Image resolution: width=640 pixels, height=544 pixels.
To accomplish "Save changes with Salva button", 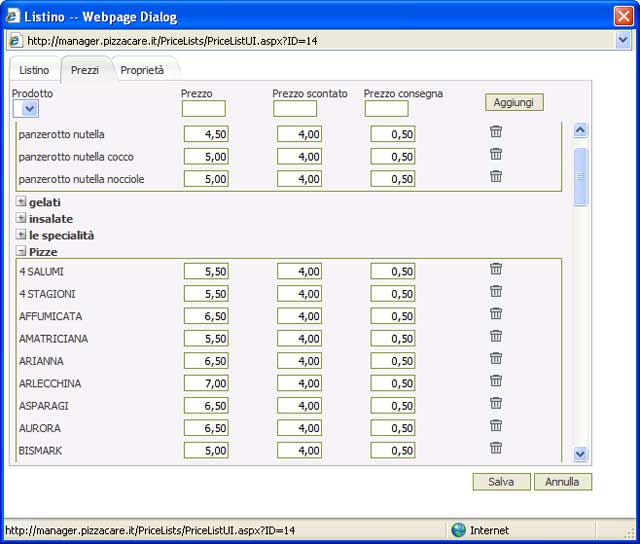I will coord(501,482).
